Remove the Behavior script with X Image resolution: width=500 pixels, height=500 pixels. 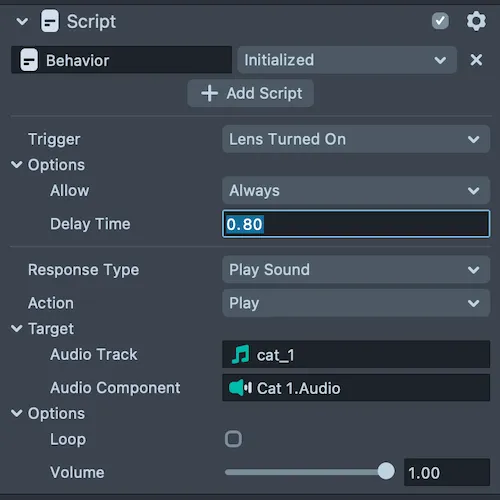coord(476,60)
